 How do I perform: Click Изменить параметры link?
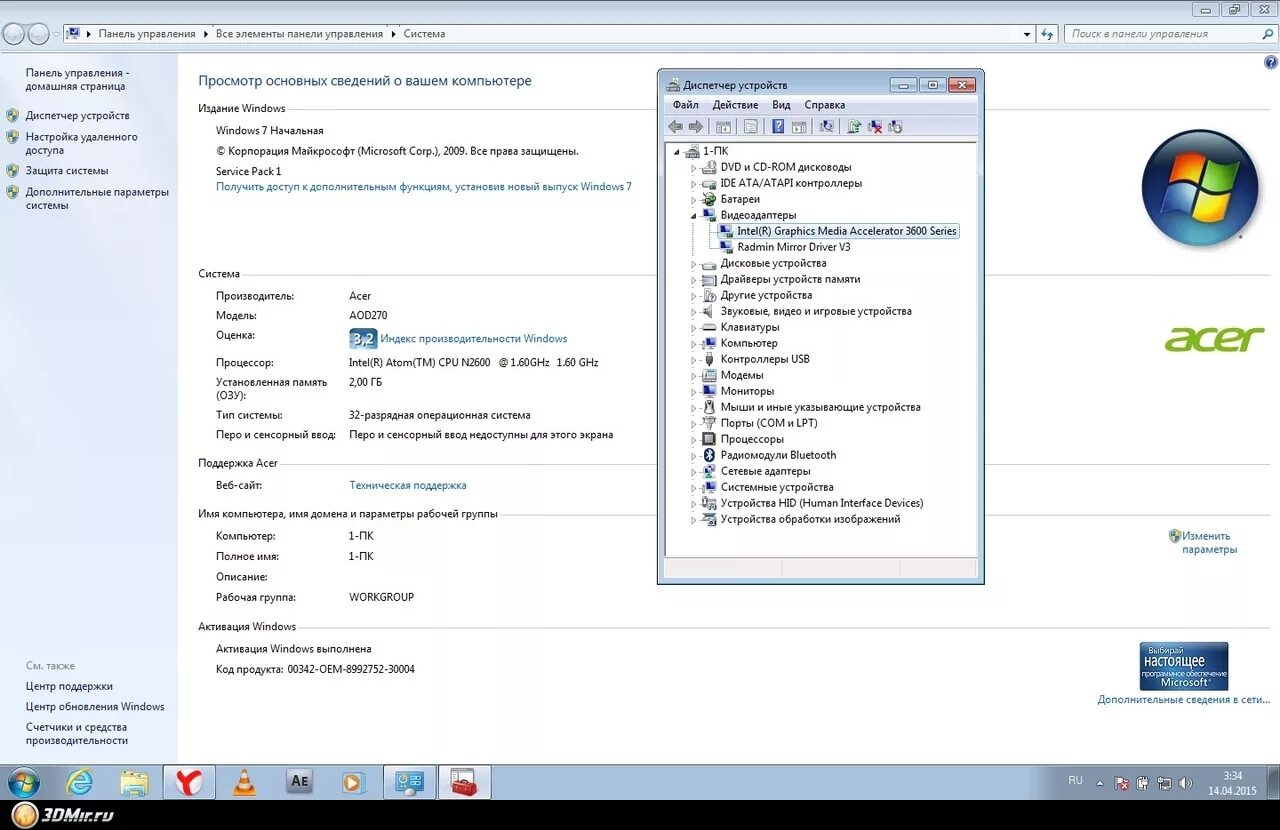click(x=1208, y=542)
